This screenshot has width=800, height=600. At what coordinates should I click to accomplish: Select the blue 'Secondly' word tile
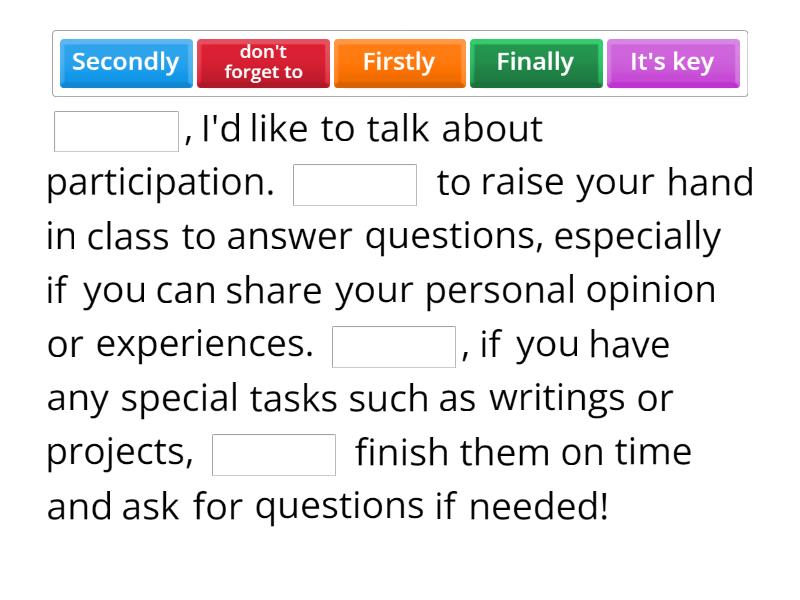(125, 62)
